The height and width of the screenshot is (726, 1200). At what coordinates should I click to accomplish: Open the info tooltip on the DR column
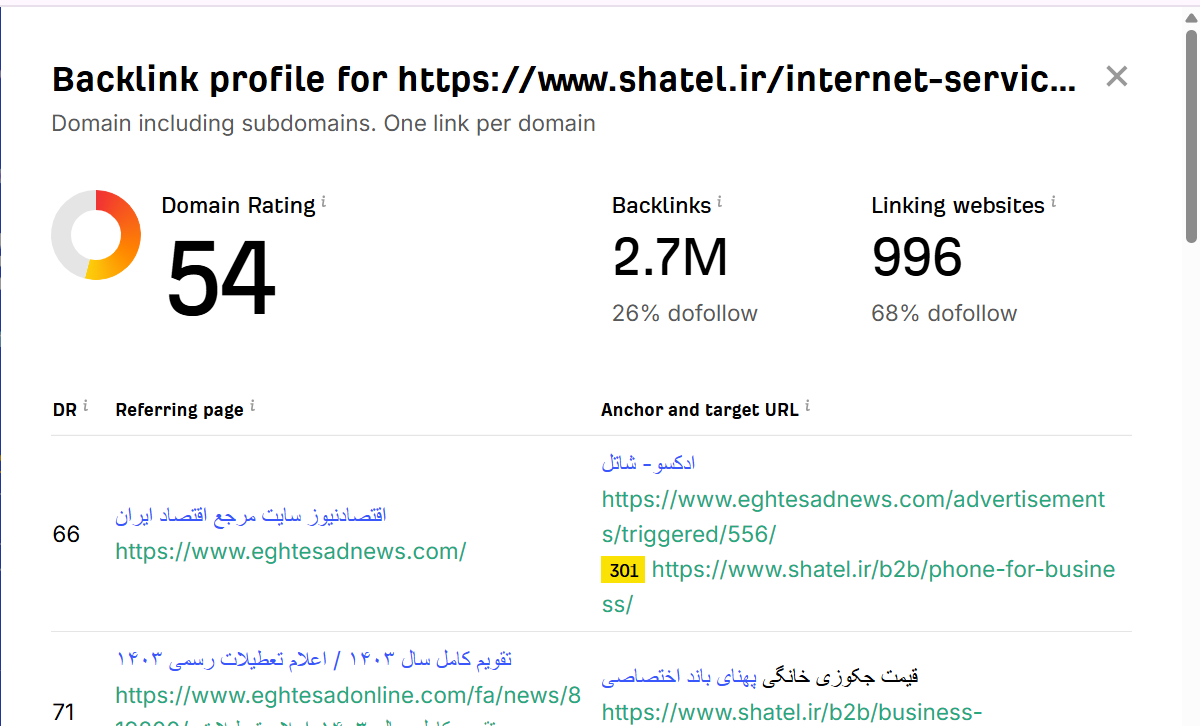84,404
